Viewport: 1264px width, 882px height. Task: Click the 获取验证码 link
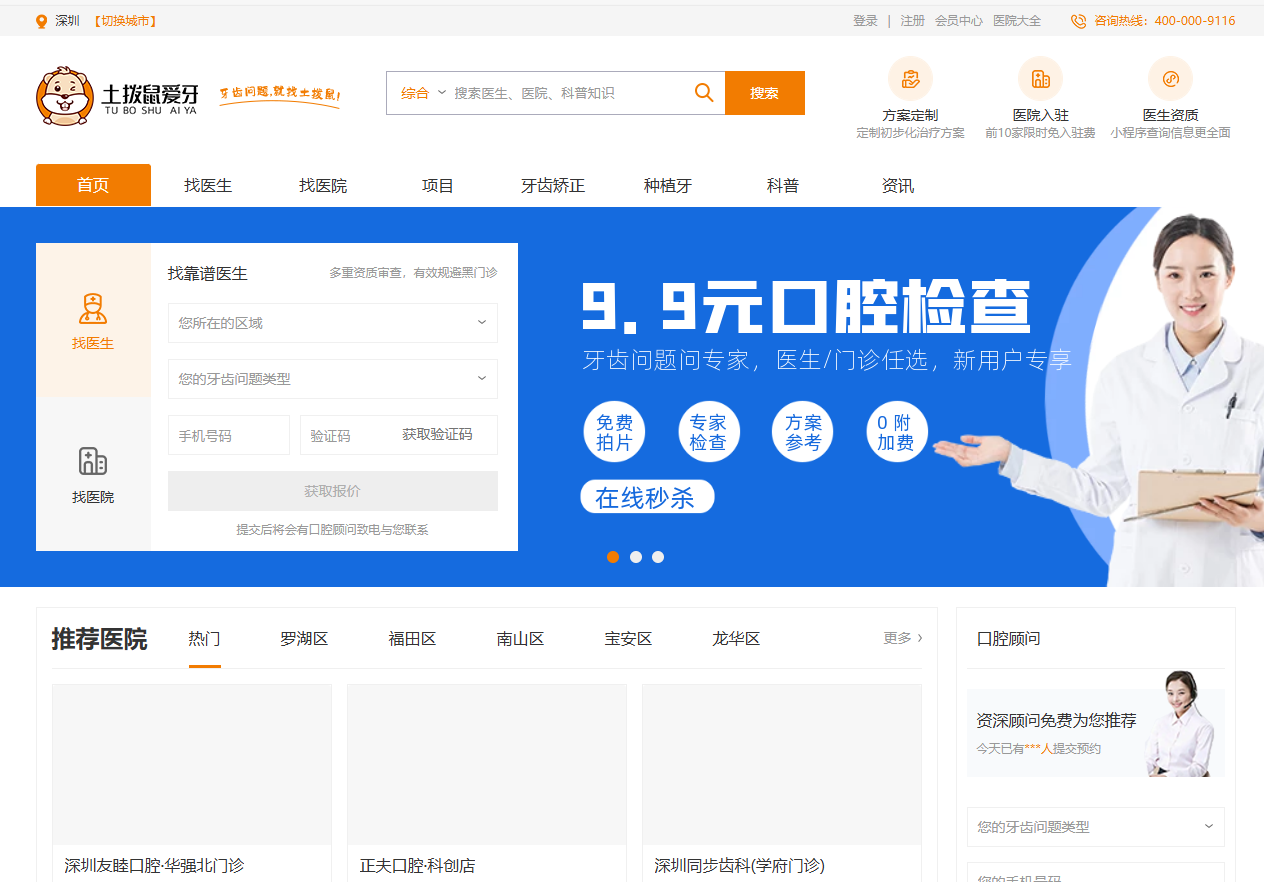[437, 435]
